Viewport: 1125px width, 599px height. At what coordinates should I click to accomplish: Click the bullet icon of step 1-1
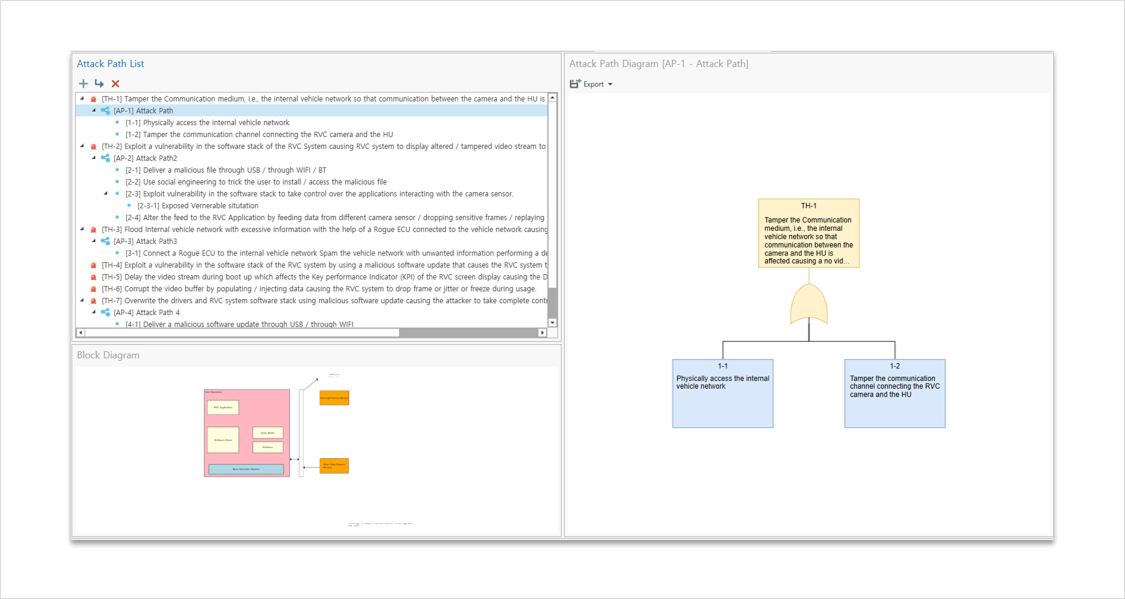click(x=118, y=123)
